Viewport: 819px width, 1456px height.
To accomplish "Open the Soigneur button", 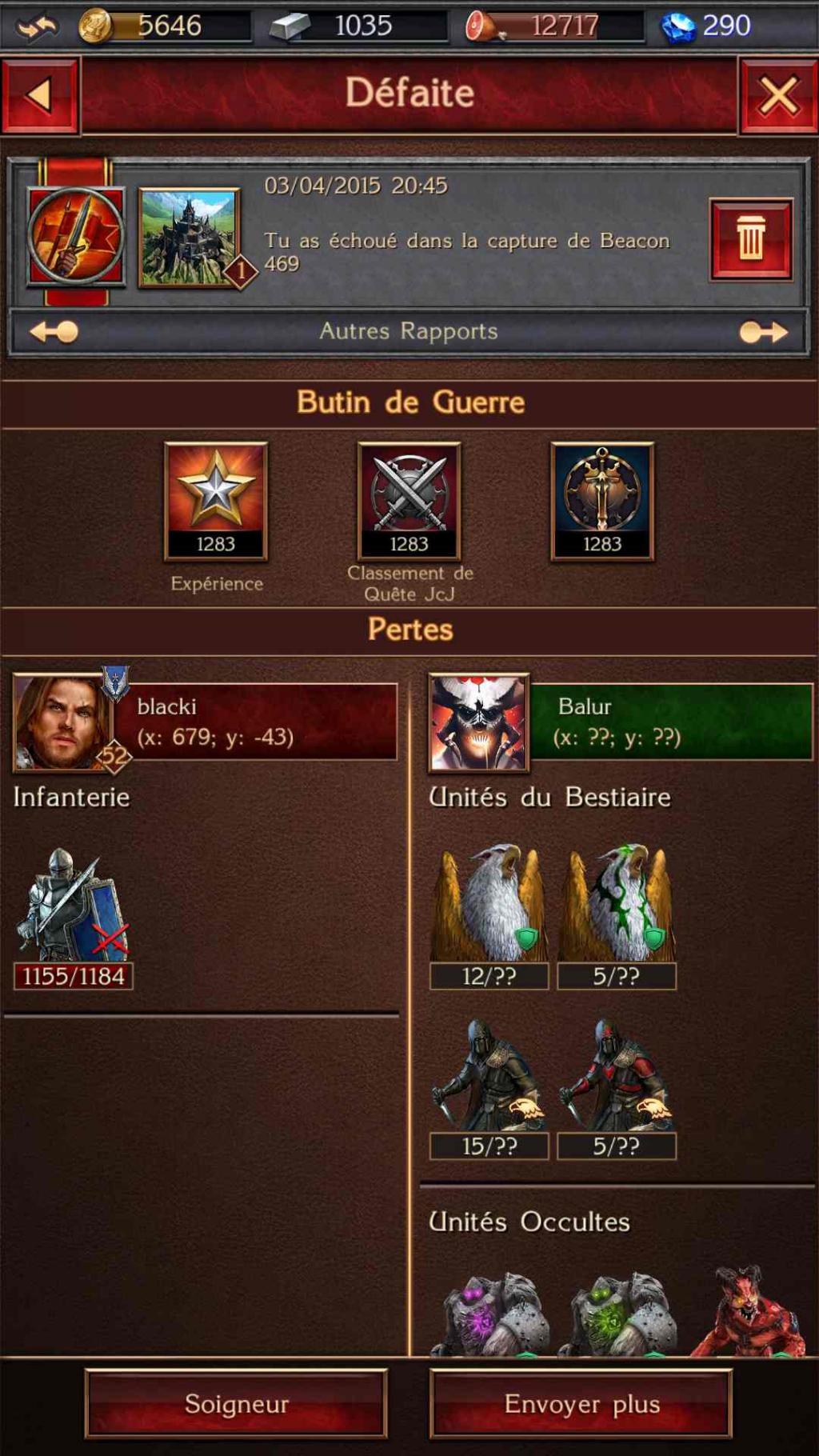I will click(x=236, y=1403).
